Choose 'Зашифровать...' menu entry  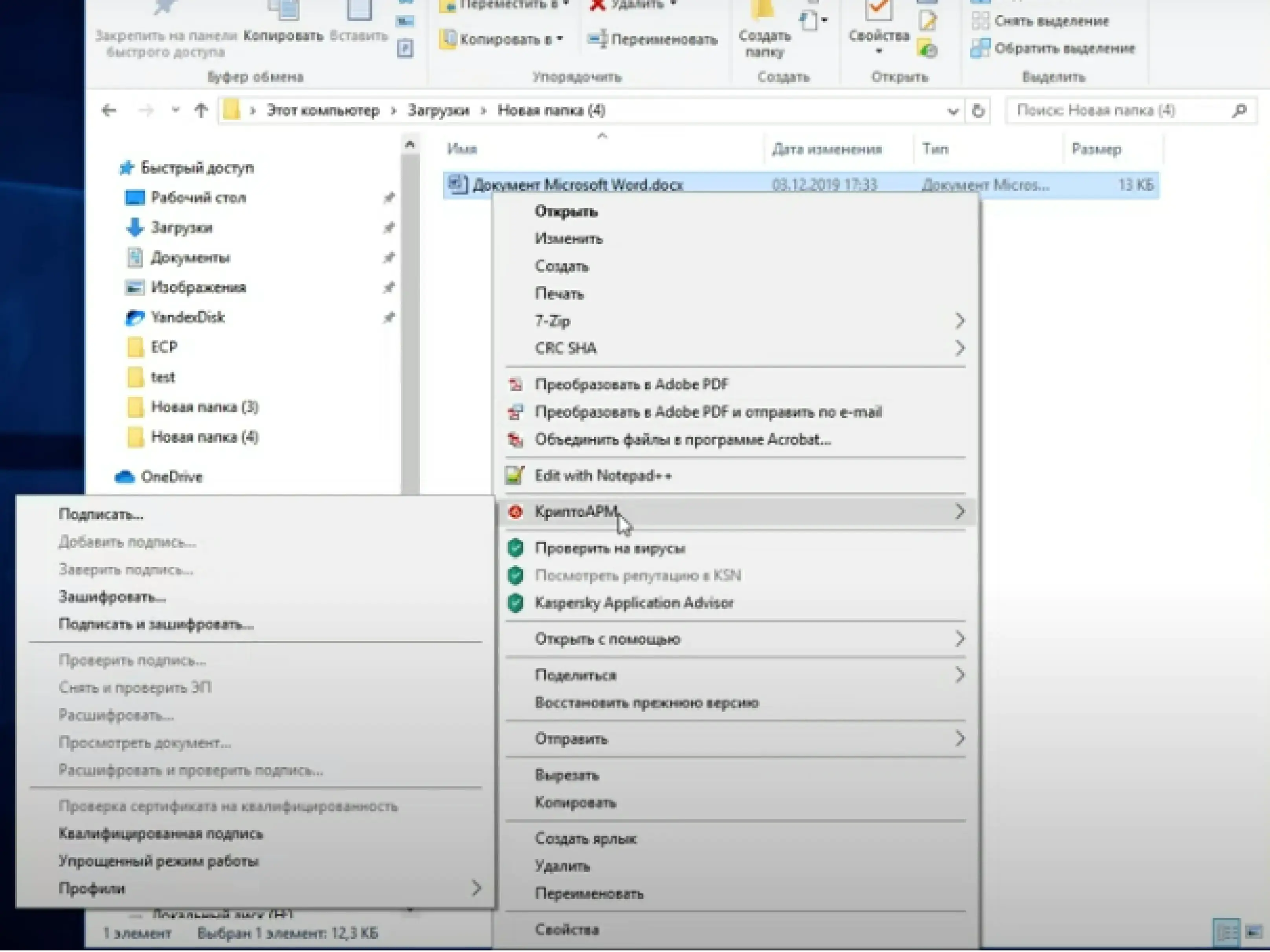coord(112,597)
